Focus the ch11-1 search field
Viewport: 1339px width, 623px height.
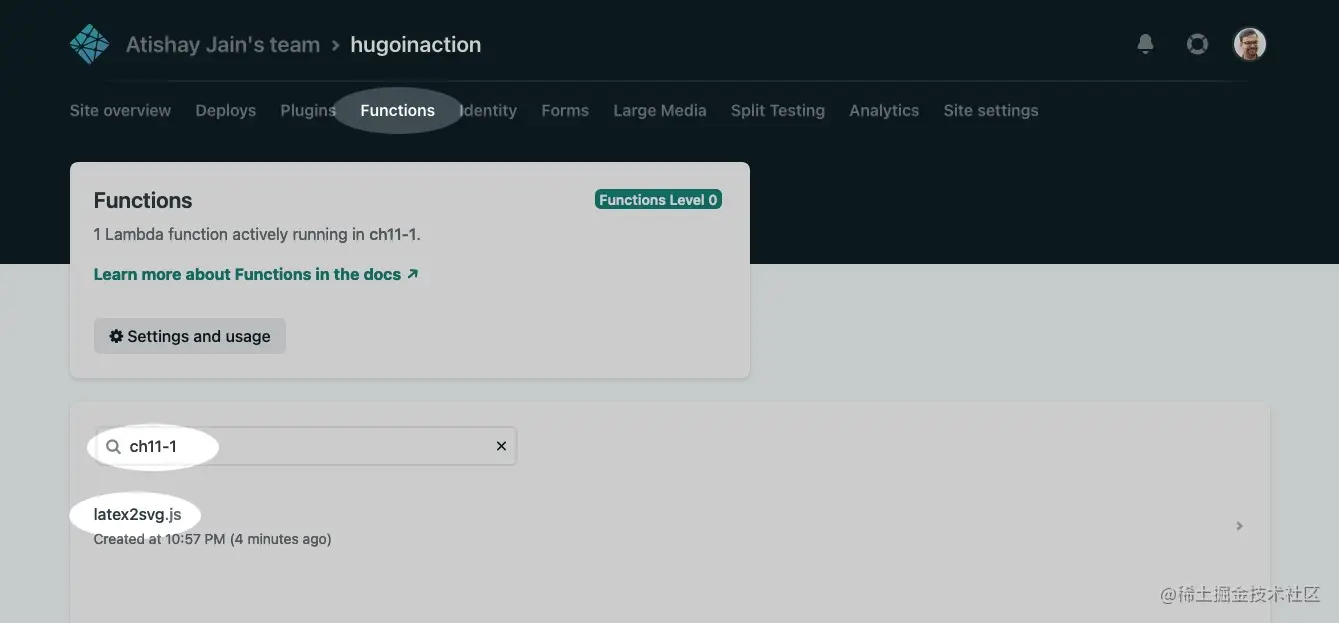(306, 446)
